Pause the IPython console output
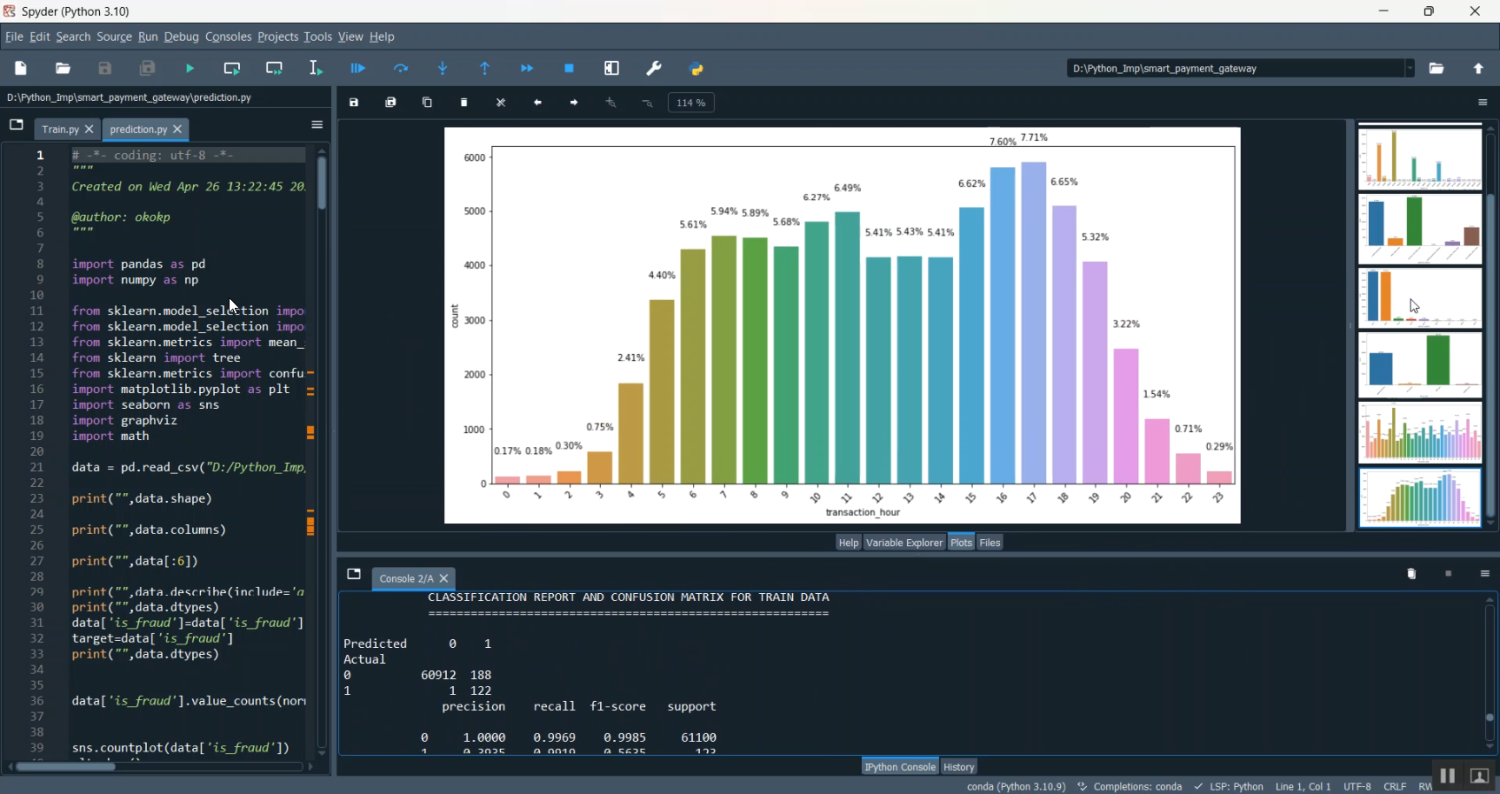Screen dimensions: 1500x794 [x=1447, y=775]
